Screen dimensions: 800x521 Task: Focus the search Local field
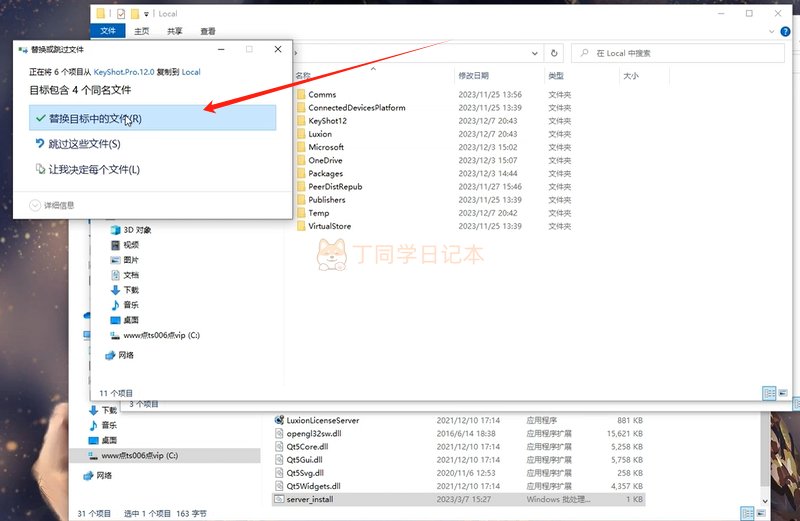point(678,53)
